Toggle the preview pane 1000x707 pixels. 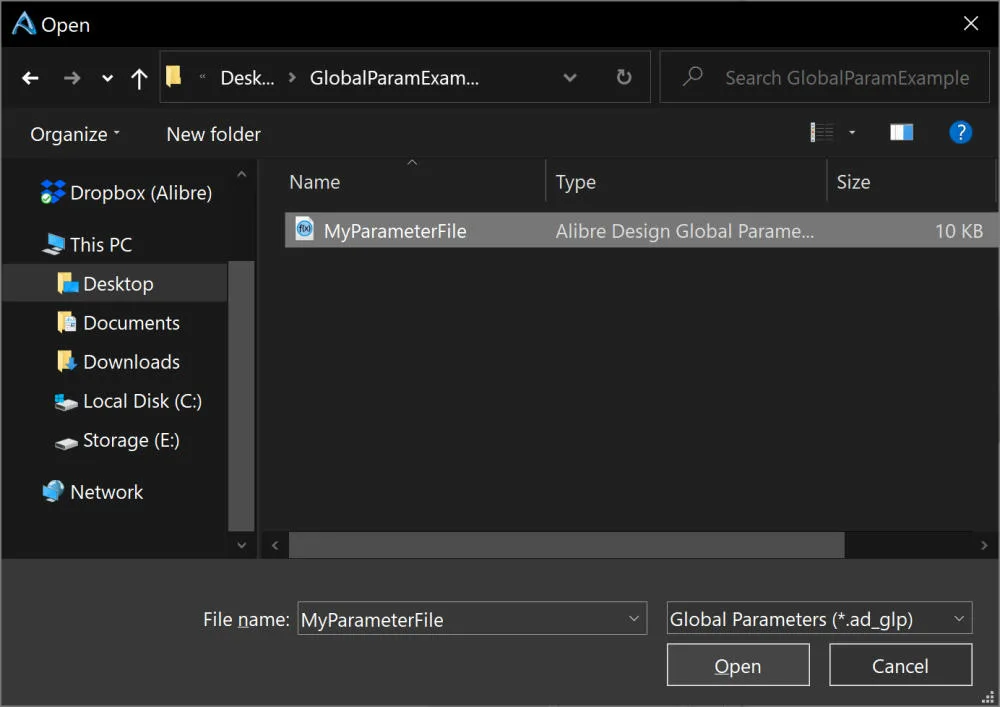pyautogui.click(x=901, y=132)
